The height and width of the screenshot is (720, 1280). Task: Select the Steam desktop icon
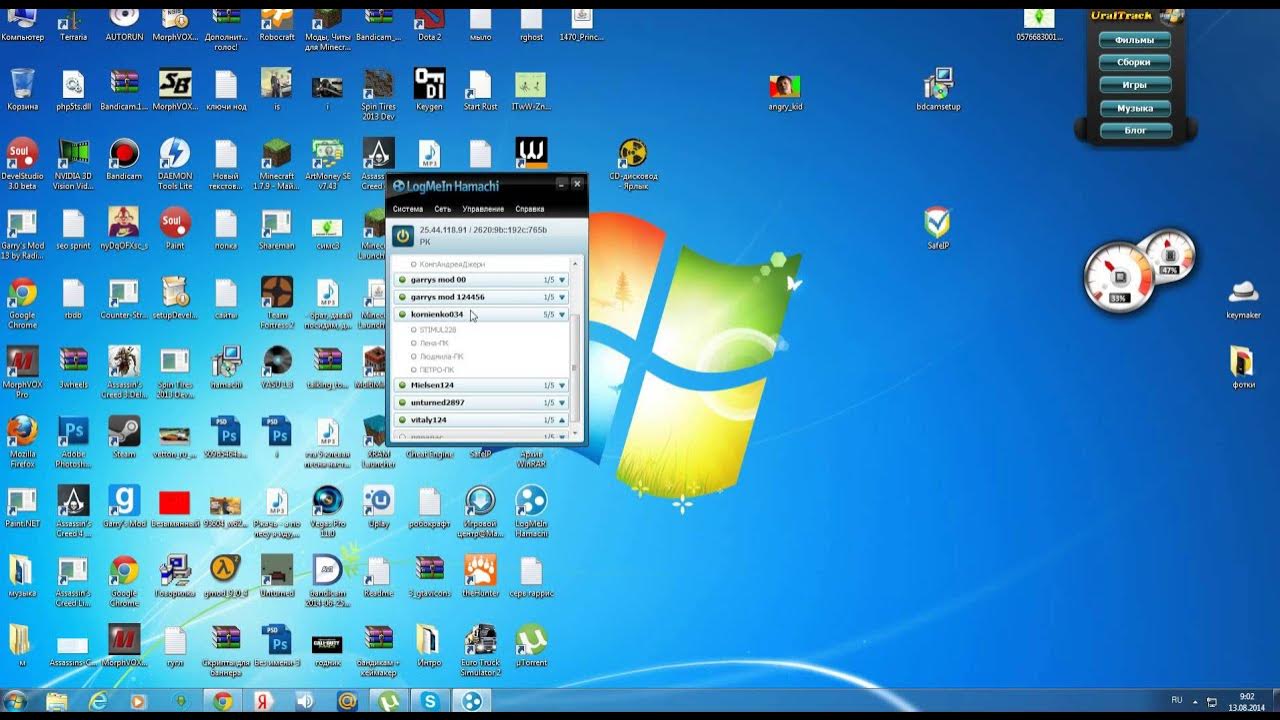click(x=124, y=435)
